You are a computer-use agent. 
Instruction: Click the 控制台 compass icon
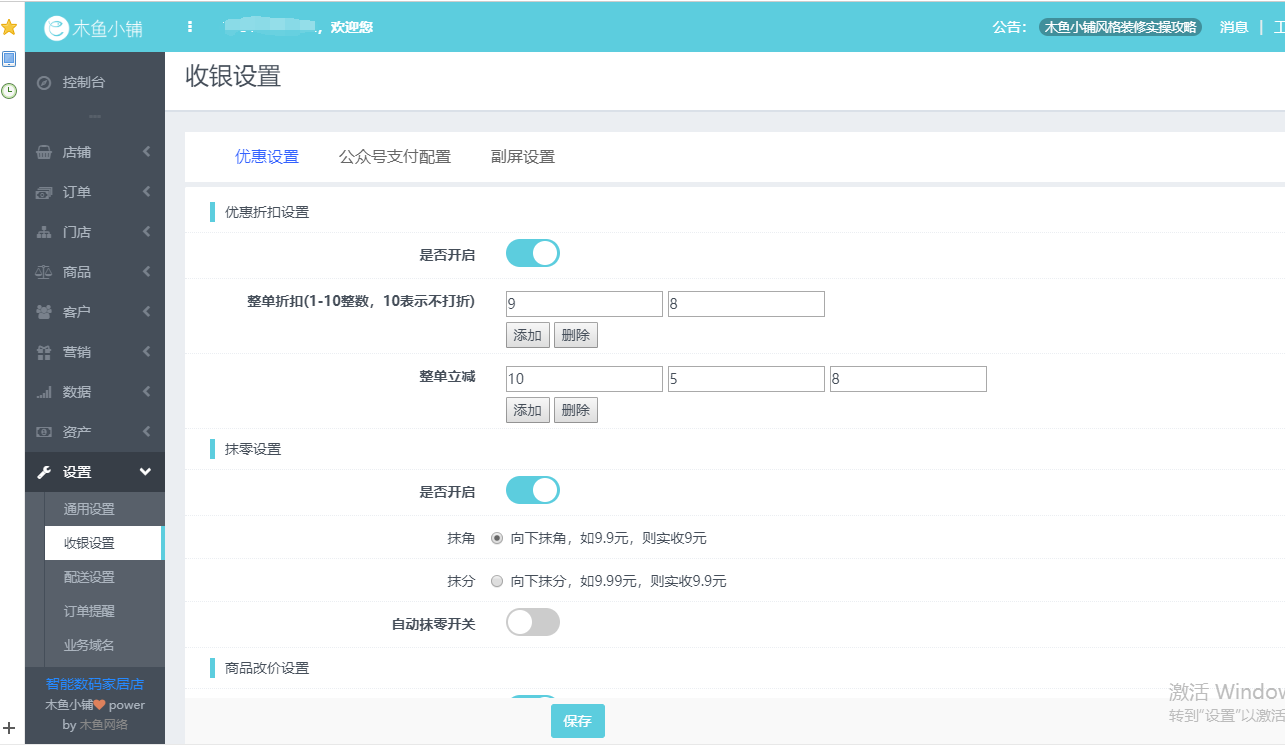pos(44,83)
